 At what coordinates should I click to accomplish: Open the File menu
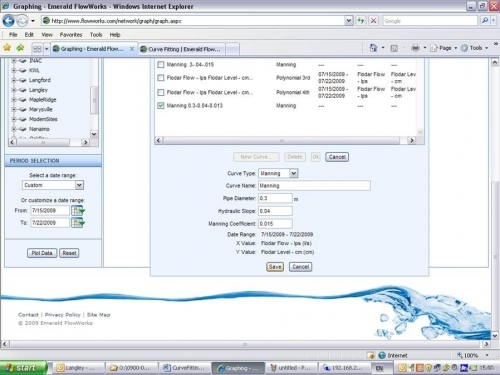(13, 35)
